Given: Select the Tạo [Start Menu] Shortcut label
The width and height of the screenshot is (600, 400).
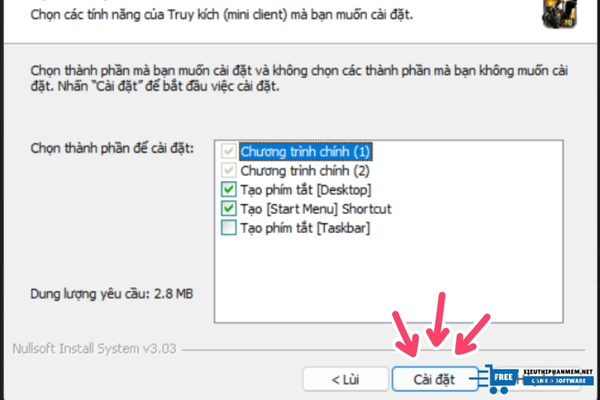Looking at the screenshot, I should 316,209.
